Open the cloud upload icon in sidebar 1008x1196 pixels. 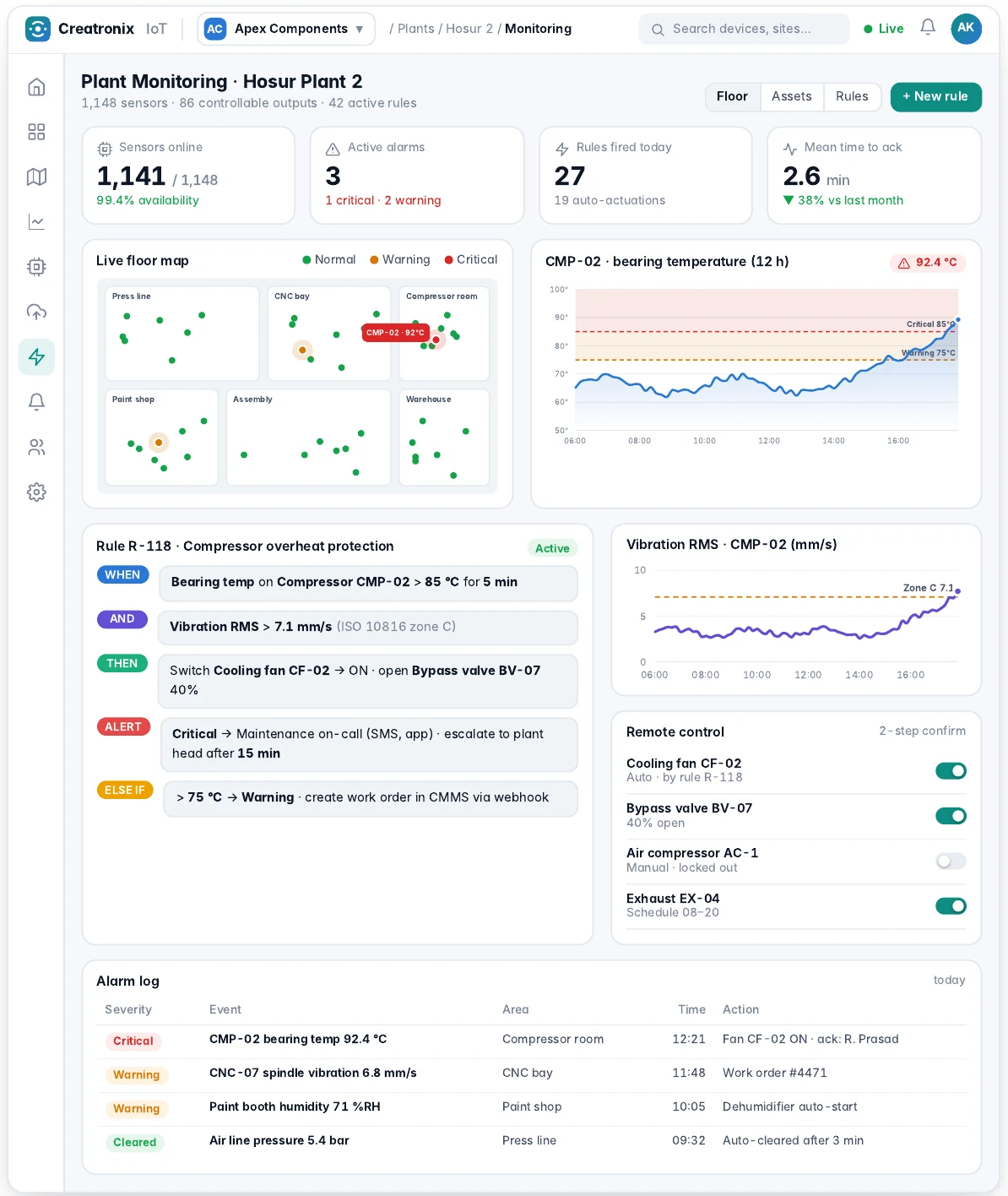pos(36,312)
